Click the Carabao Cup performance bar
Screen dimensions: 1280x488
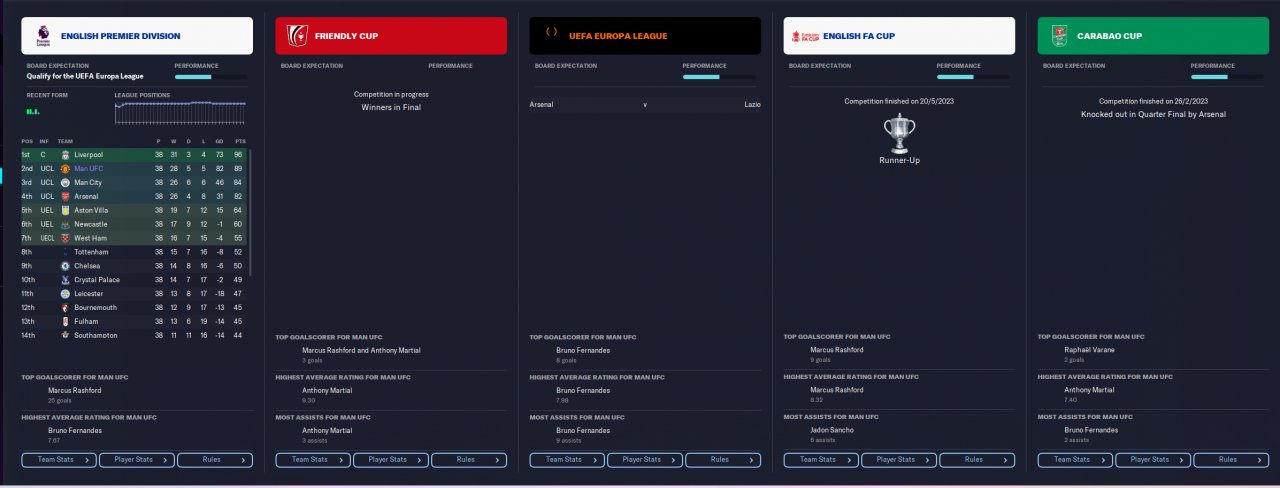(x=1227, y=77)
